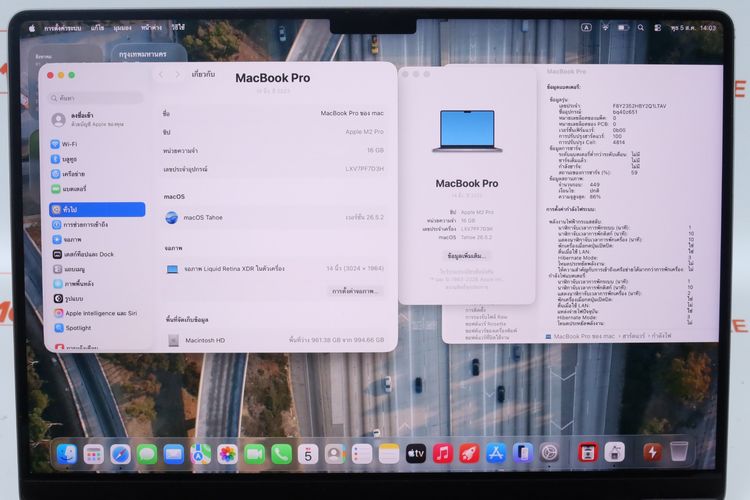The width and height of the screenshot is (750, 500).
Task: Open Photos from the Dock
Action: point(228,454)
